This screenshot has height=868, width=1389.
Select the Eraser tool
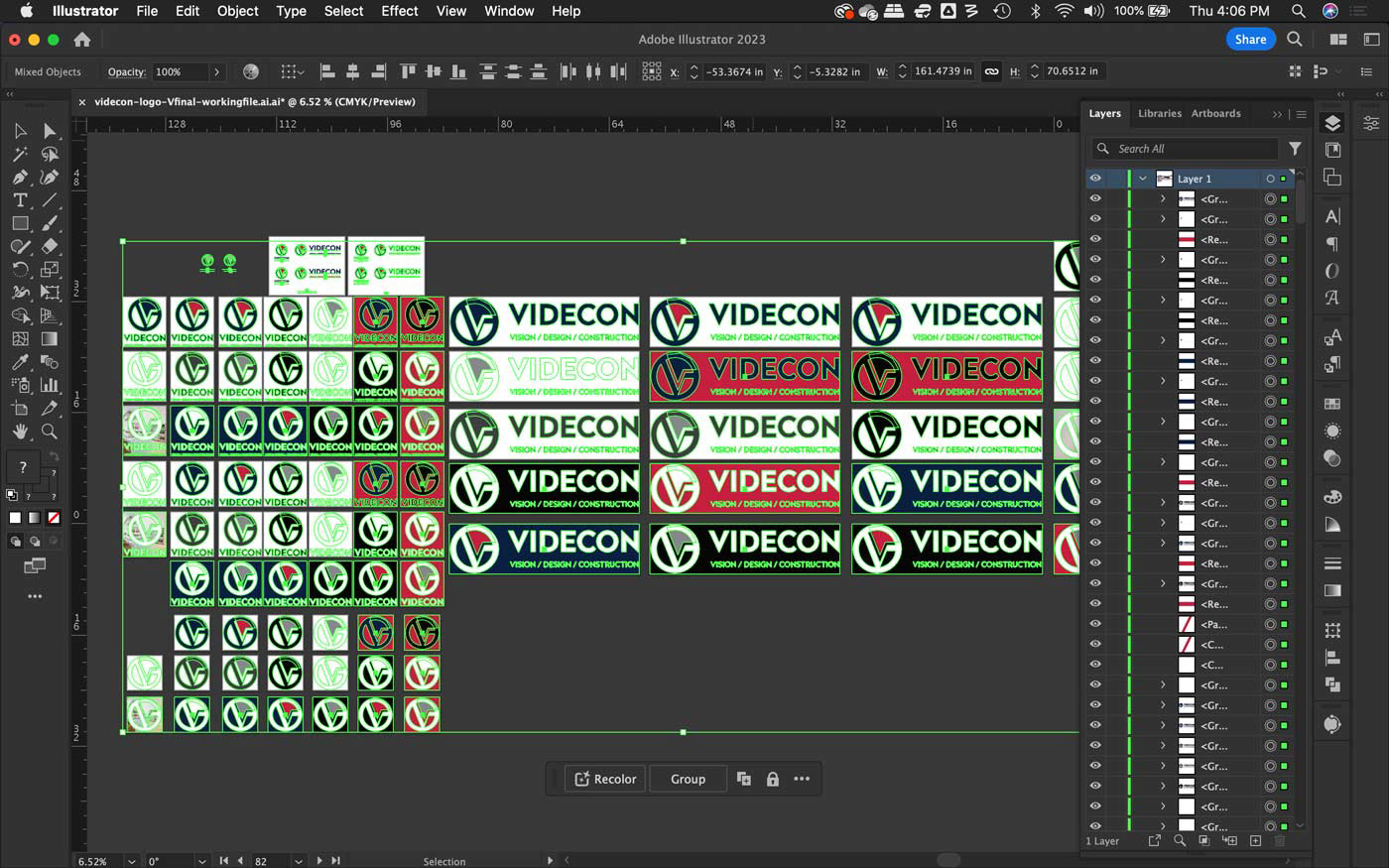50,246
